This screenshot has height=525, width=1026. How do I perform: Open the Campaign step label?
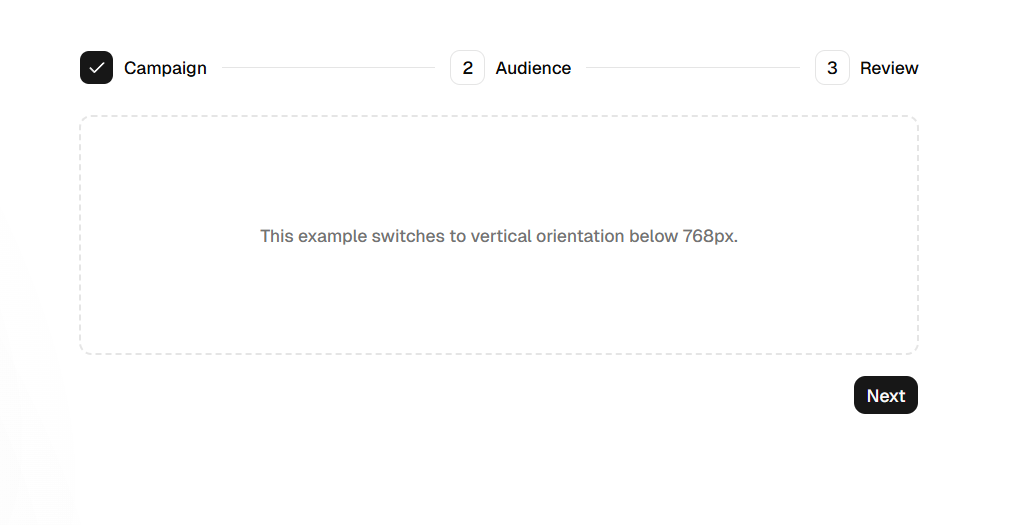coord(165,68)
